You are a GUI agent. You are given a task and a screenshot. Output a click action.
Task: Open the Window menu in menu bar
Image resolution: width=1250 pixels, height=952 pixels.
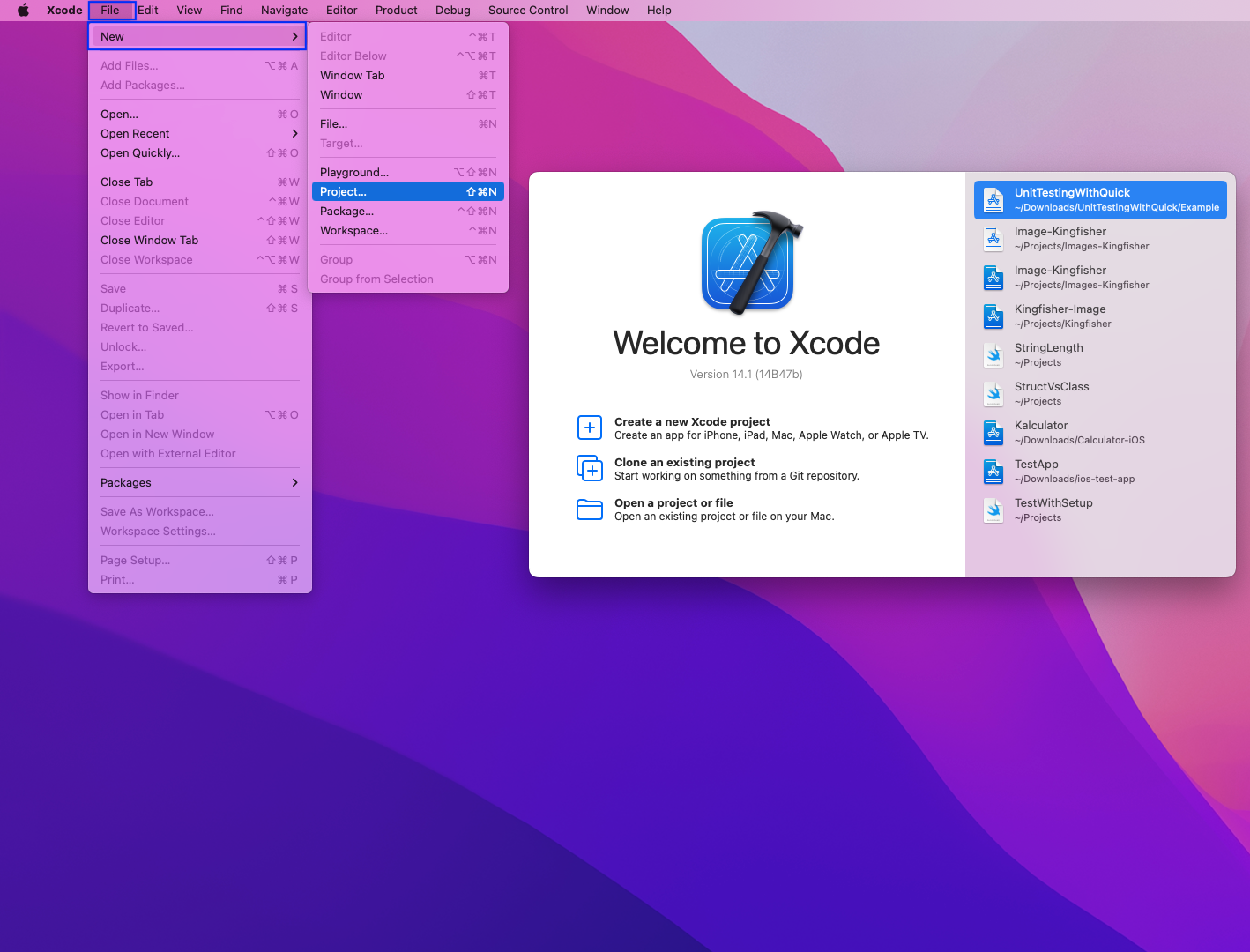click(607, 11)
